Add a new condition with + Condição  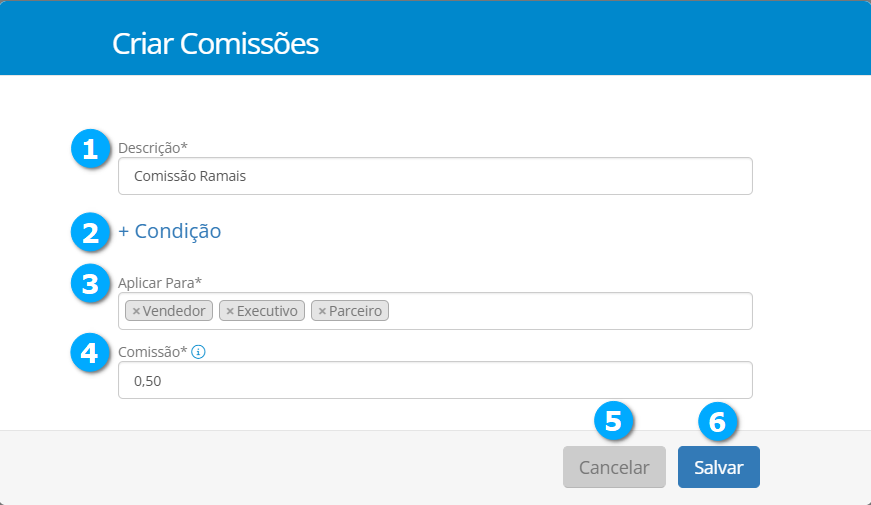(x=169, y=231)
